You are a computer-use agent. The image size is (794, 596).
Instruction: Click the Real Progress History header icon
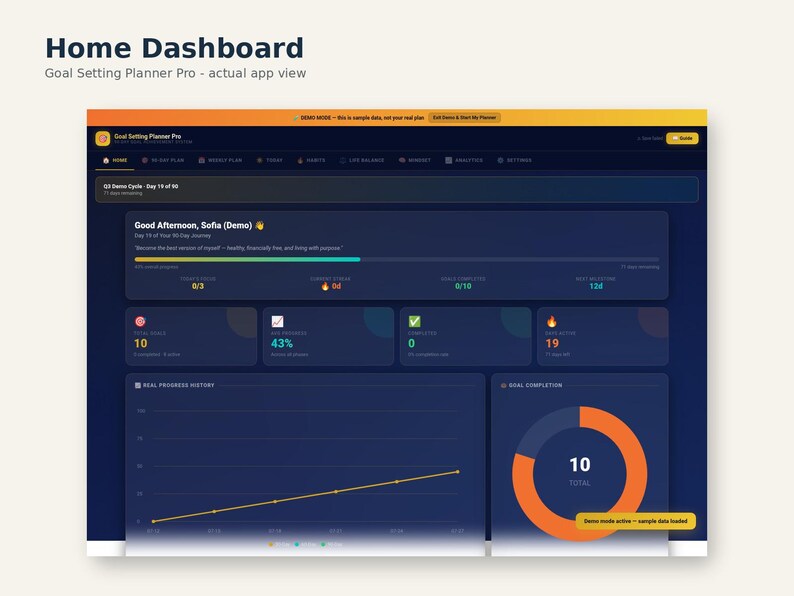[x=138, y=385]
